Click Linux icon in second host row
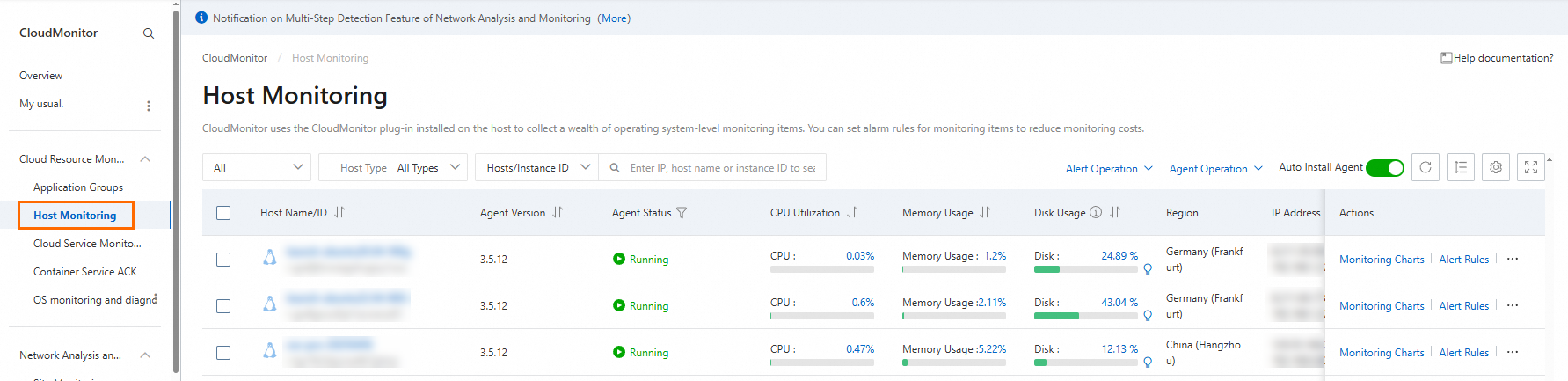1568x381 pixels. point(270,304)
